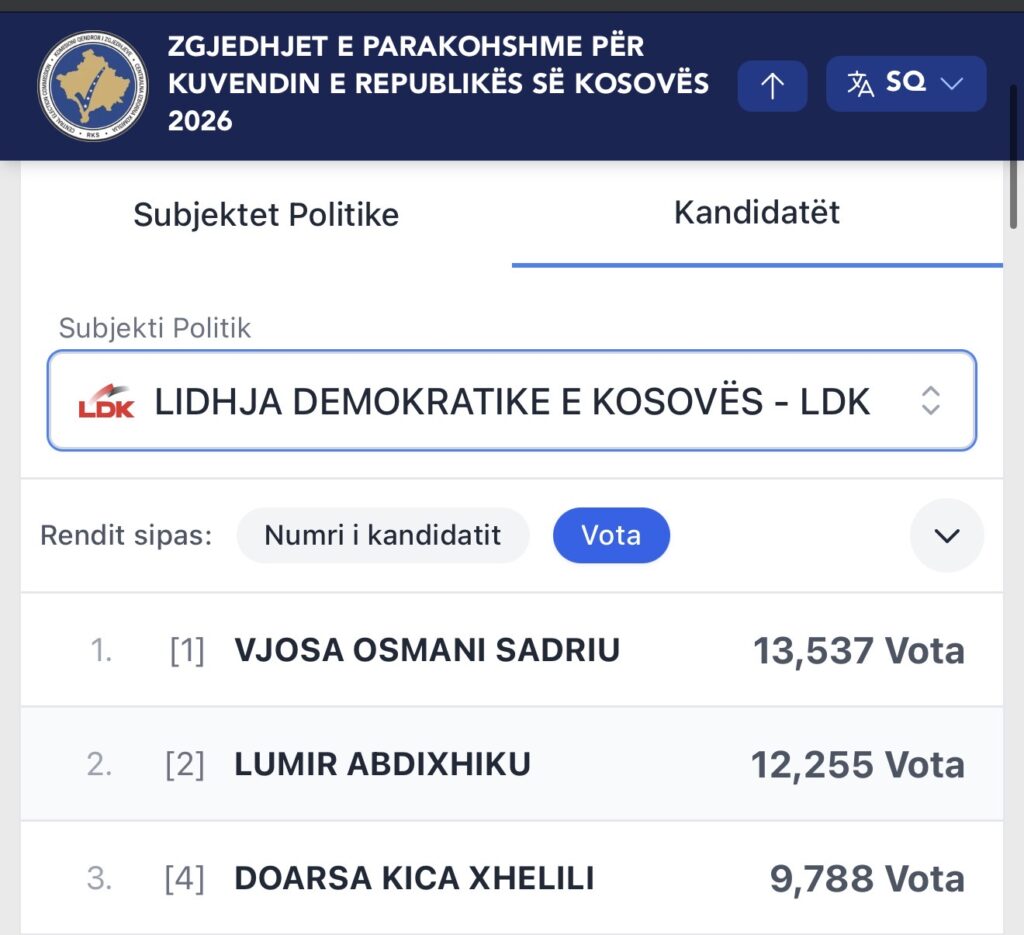Screen dimensions: 1024x935
Task: Switch to Subjektet Politike tab
Action: pos(266,214)
